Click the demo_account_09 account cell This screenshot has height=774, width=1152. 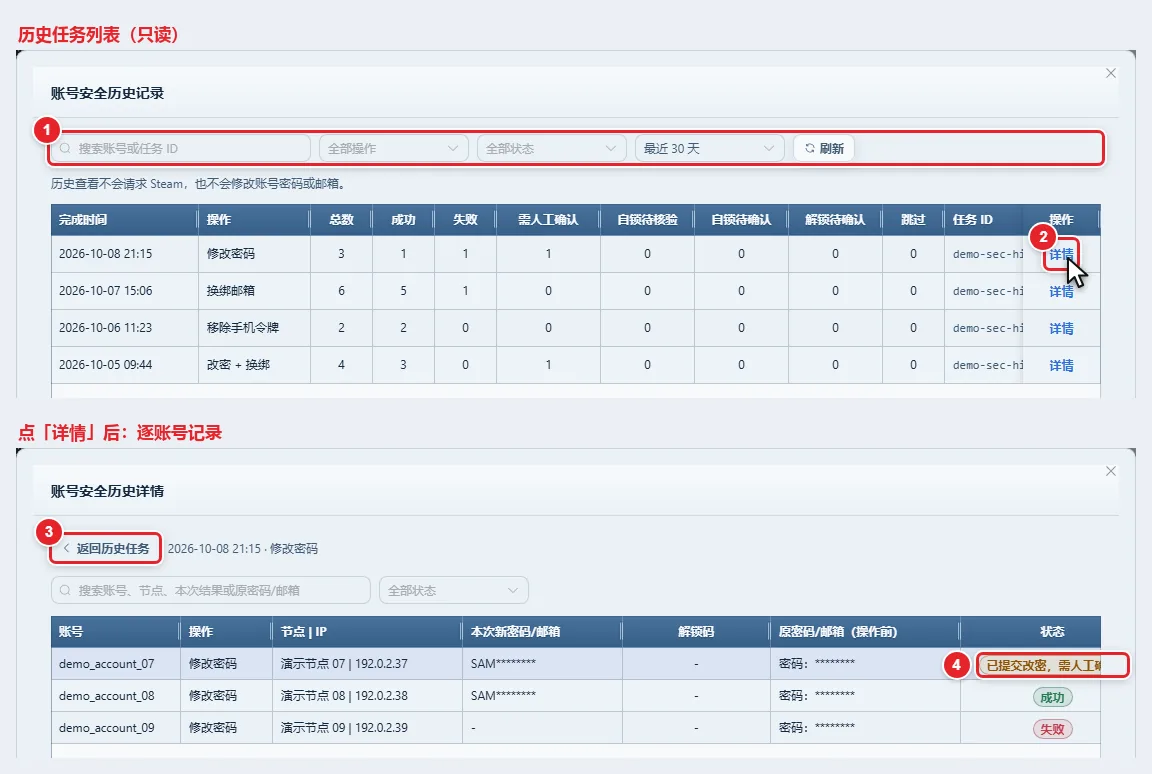coord(115,728)
